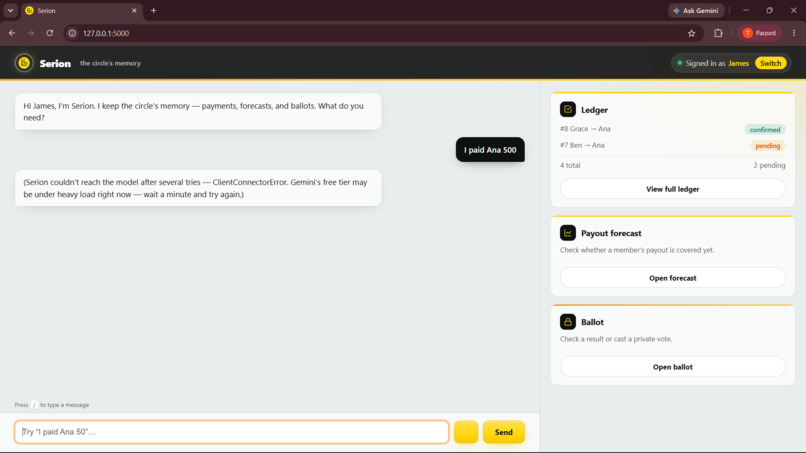This screenshot has width=806, height=453.
Task: Click the Ask Gemini button
Action: 696,10
